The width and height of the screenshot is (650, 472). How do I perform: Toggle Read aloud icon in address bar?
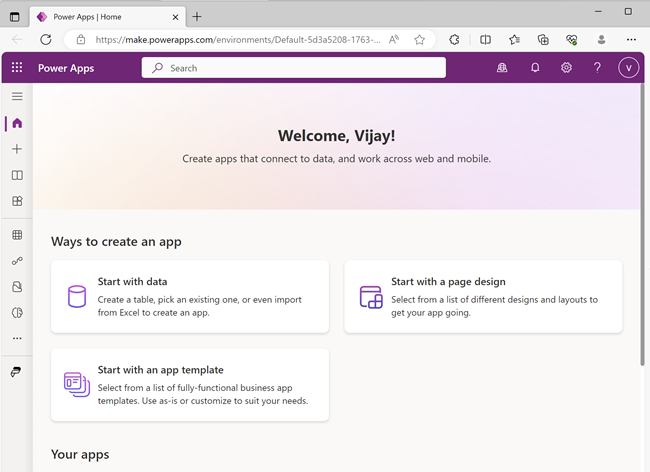tap(394, 40)
